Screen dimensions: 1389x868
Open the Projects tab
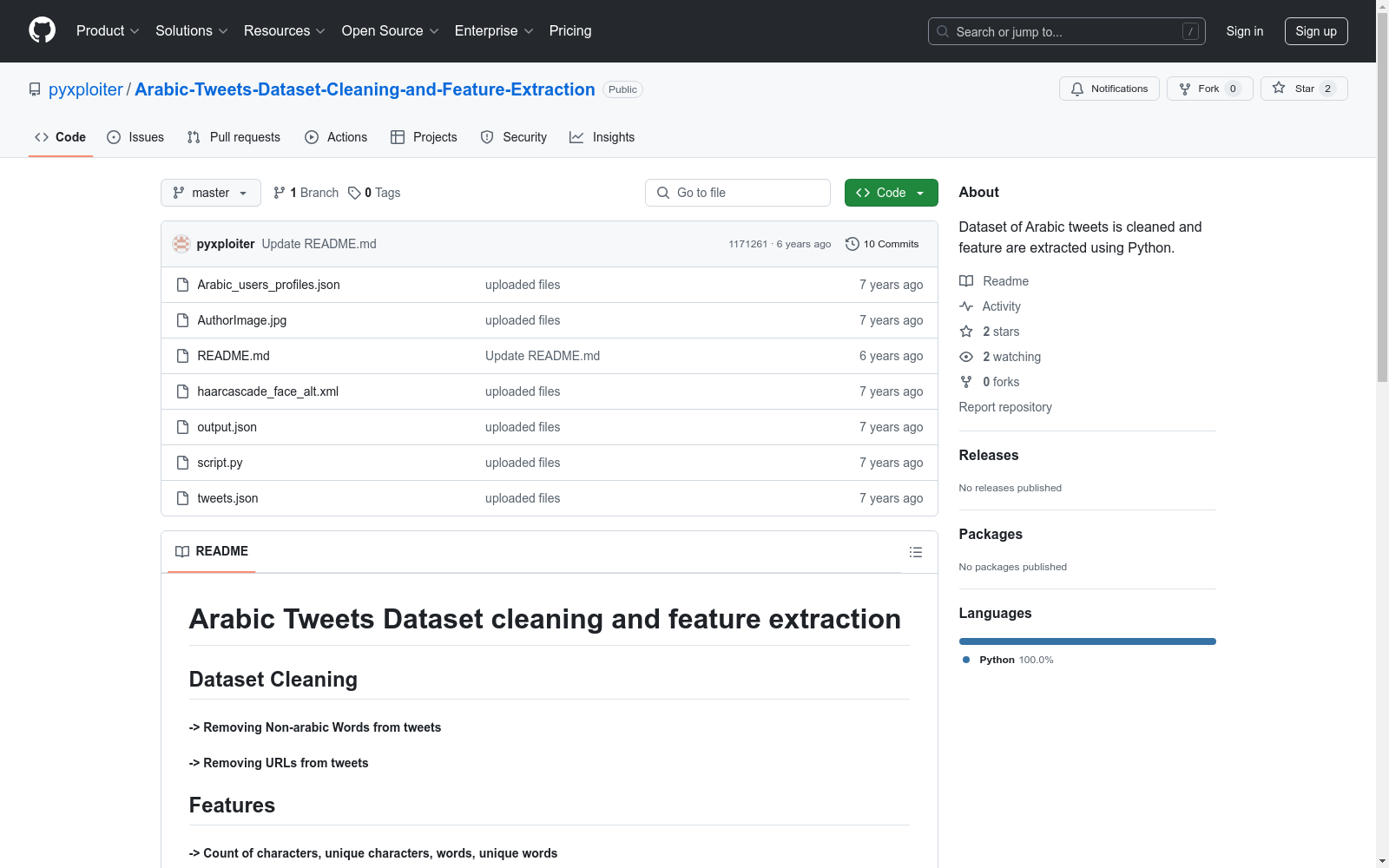[x=424, y=137]
